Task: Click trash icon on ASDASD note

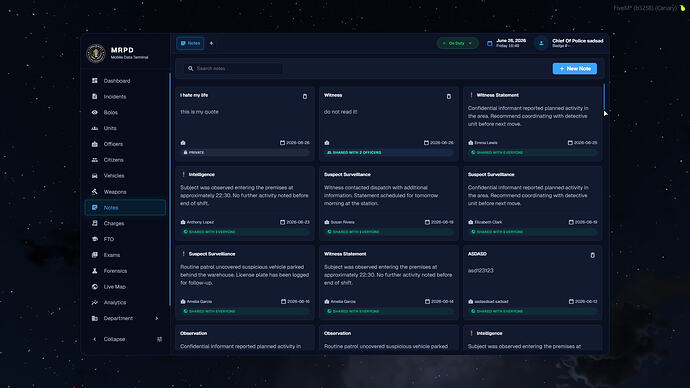Action: click(593, 255)
